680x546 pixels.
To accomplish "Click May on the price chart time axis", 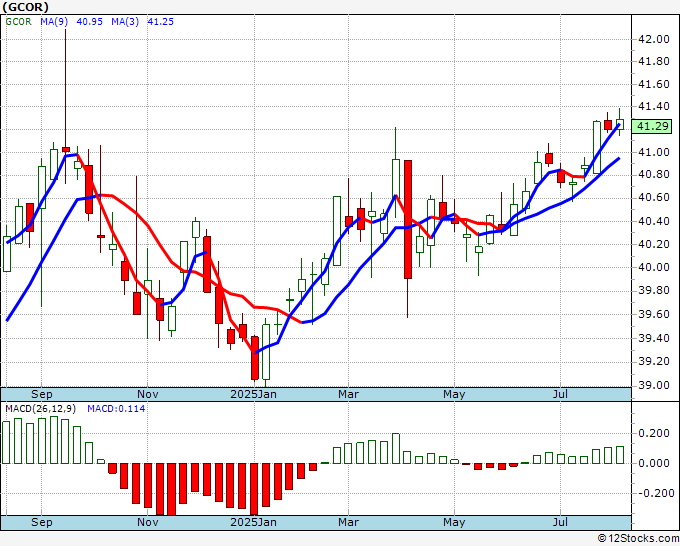I will [454, 394].
